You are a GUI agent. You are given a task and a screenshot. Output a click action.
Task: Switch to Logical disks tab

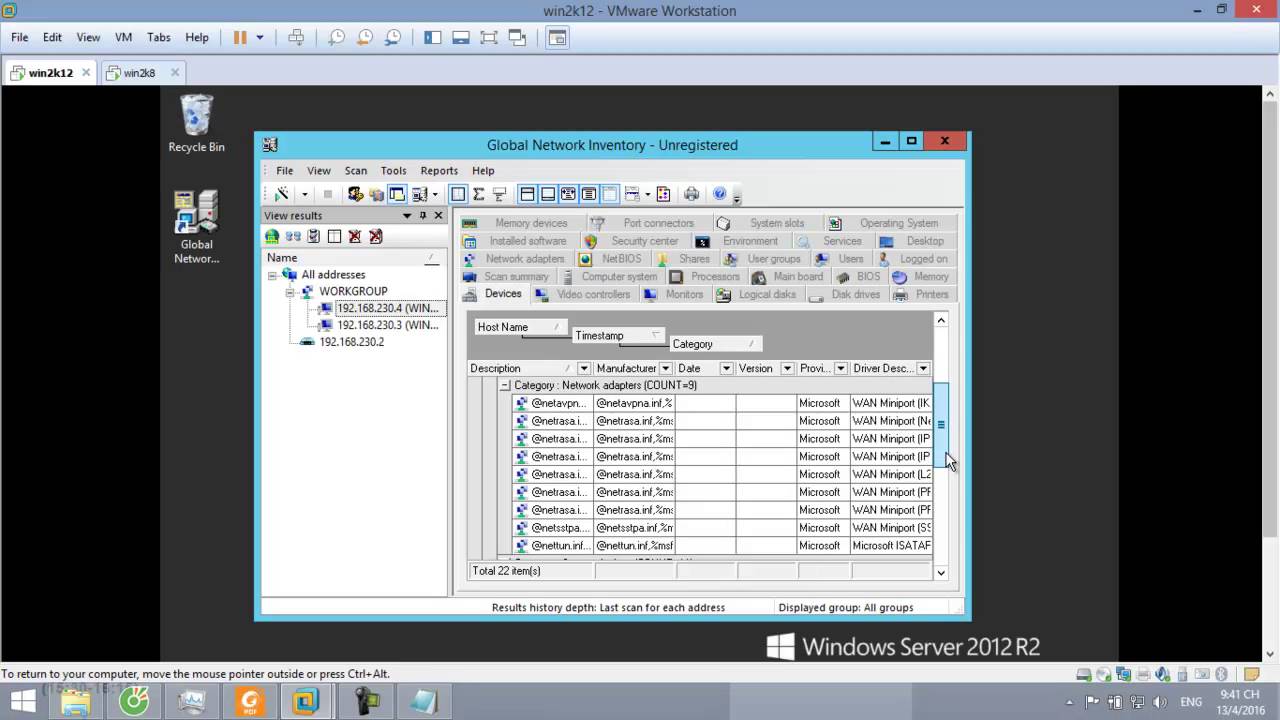[x=757, y=294]
